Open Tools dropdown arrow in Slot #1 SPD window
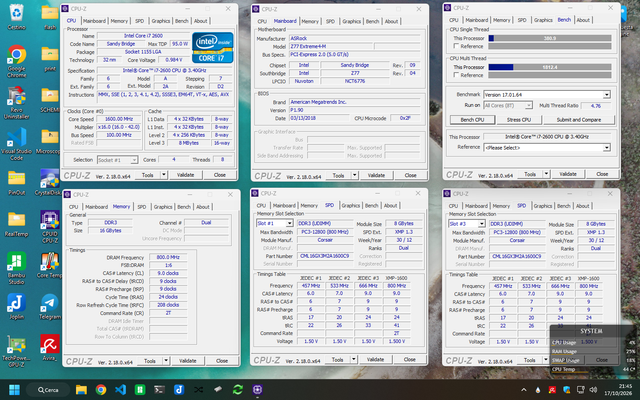 click(x=354, y=360)
